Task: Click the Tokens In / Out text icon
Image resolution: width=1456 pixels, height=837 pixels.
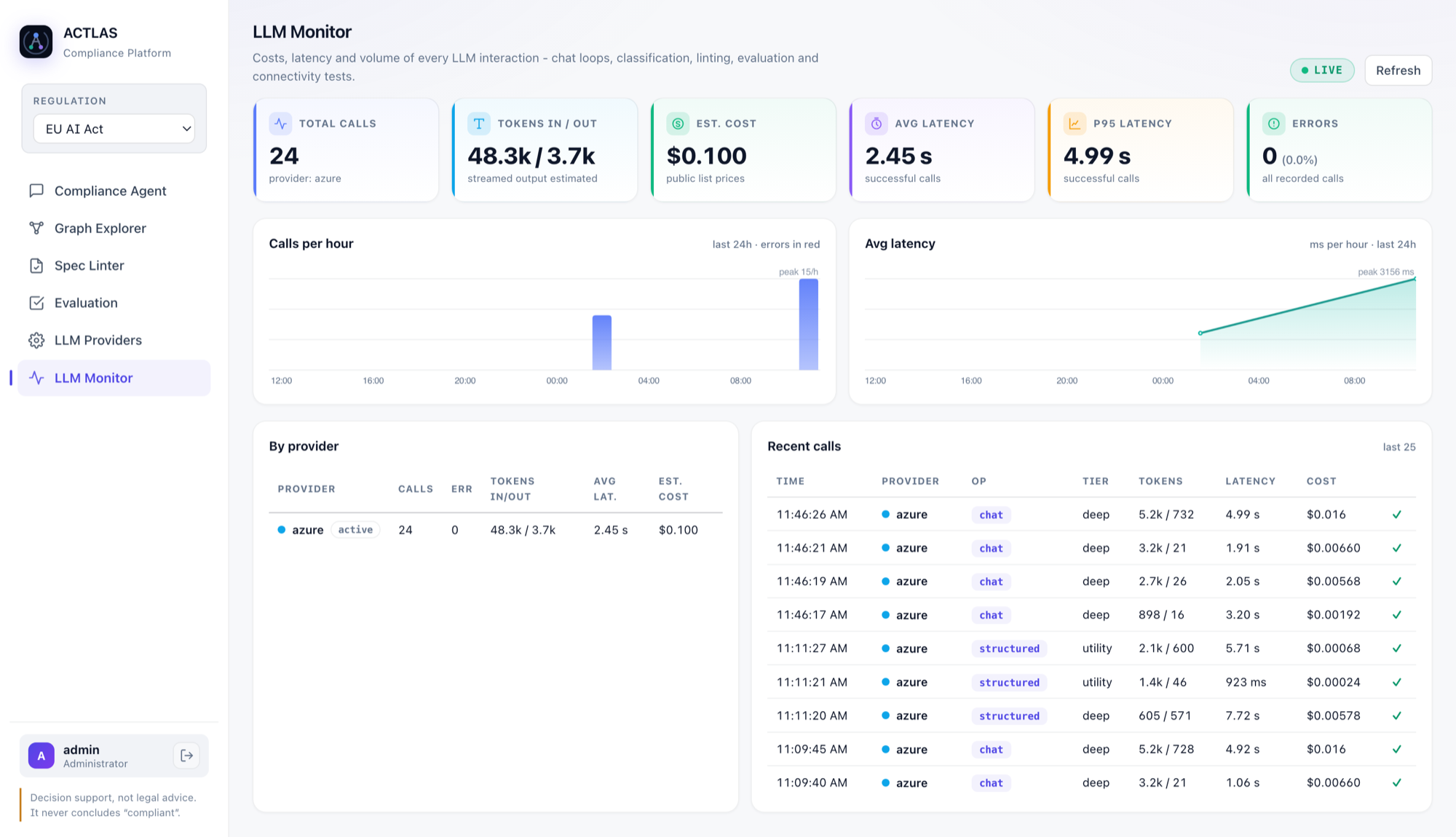Action: [x=479, y=124]
